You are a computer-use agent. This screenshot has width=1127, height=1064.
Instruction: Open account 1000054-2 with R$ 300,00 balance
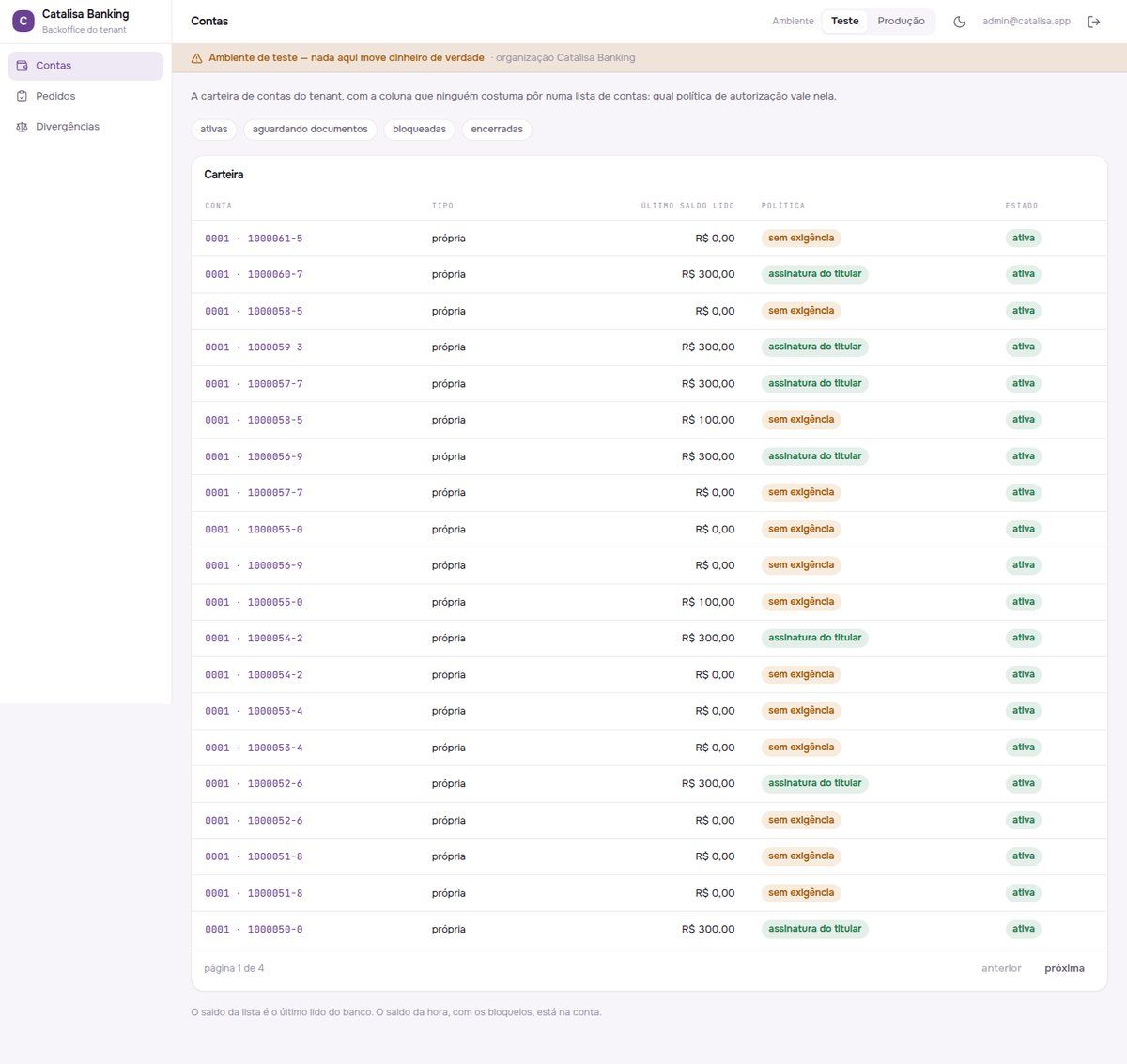[254, 639]
